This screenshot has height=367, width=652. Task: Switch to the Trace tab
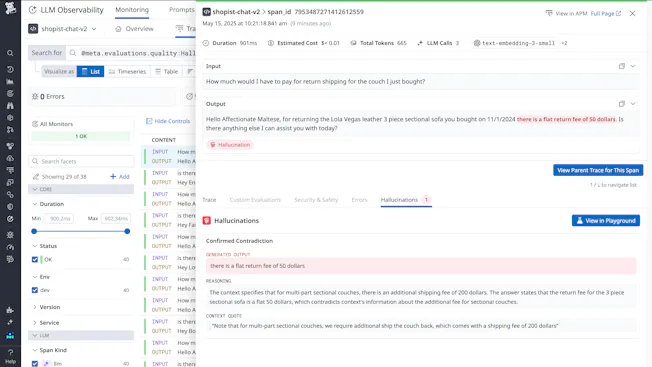tap(209, 200)
